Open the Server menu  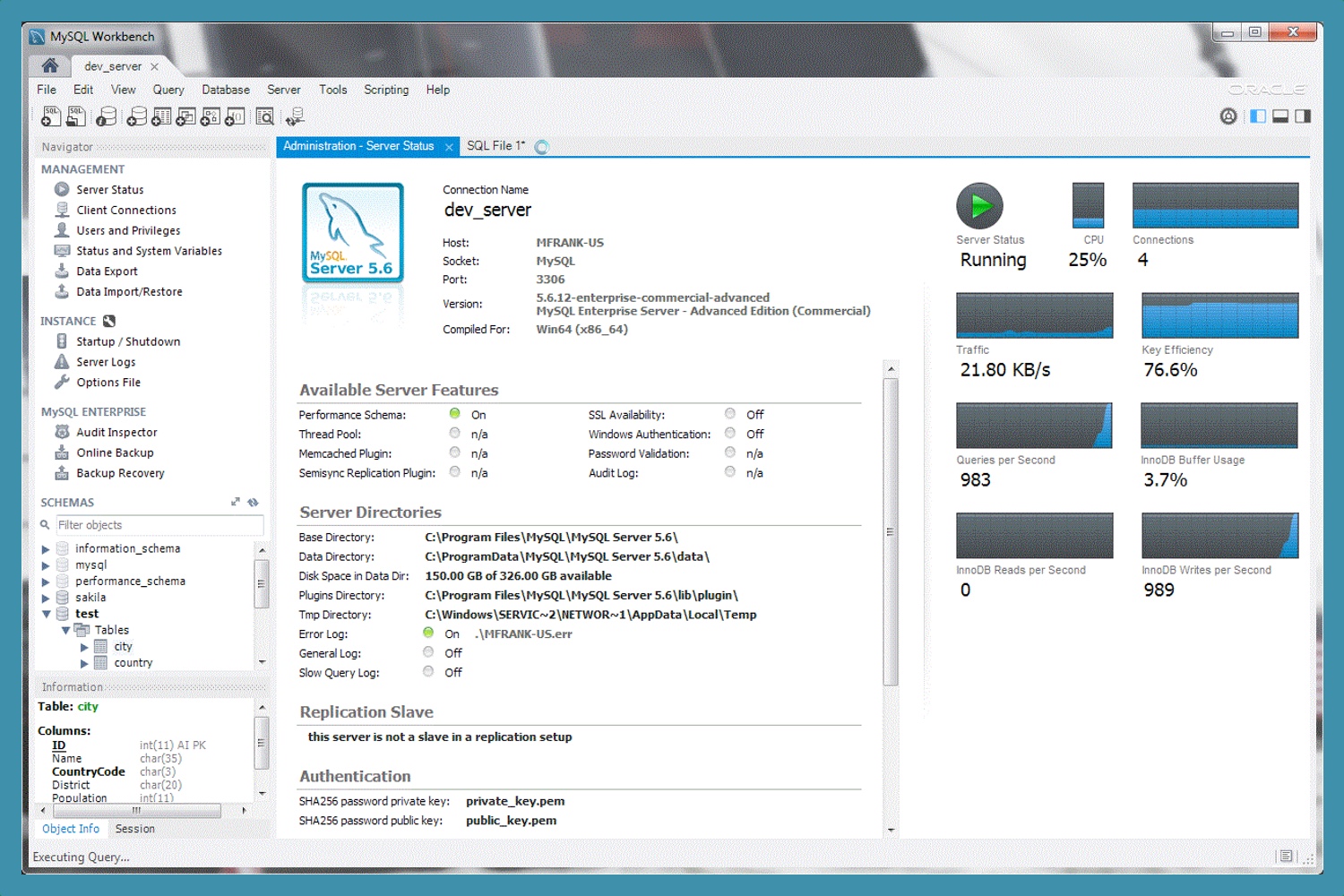283,90
